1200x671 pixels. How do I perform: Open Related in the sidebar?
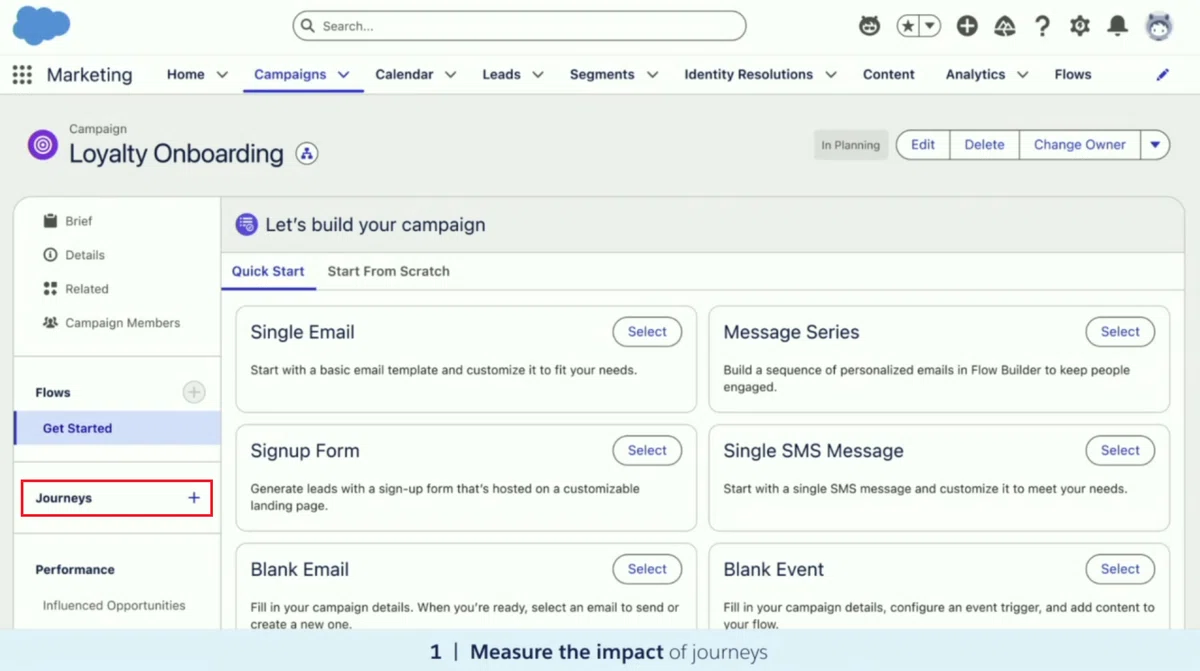point(87,289)
